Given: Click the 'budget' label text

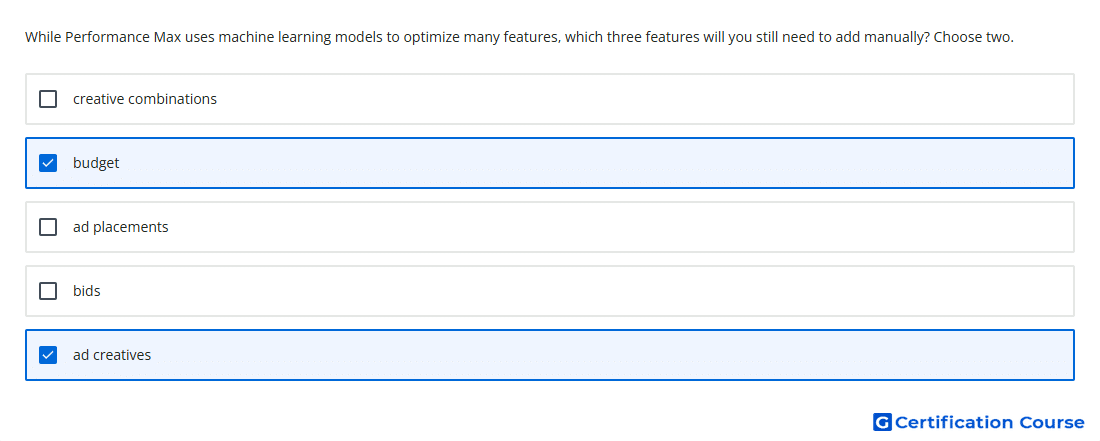Looking at the screenshot, I should point(96,163).
